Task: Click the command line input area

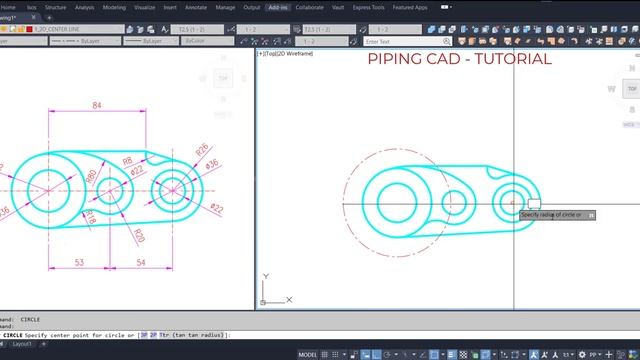Action: coord(320,335)
